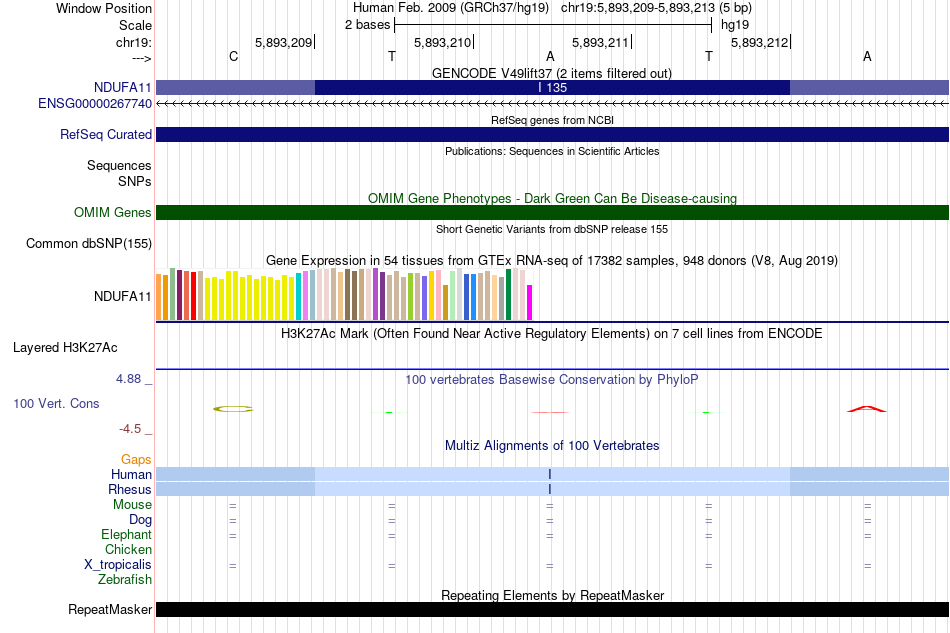The height and width of the screenshot is (633, 950).
Task: Click the RefSeq Curated track label
Action: point(106,134)
